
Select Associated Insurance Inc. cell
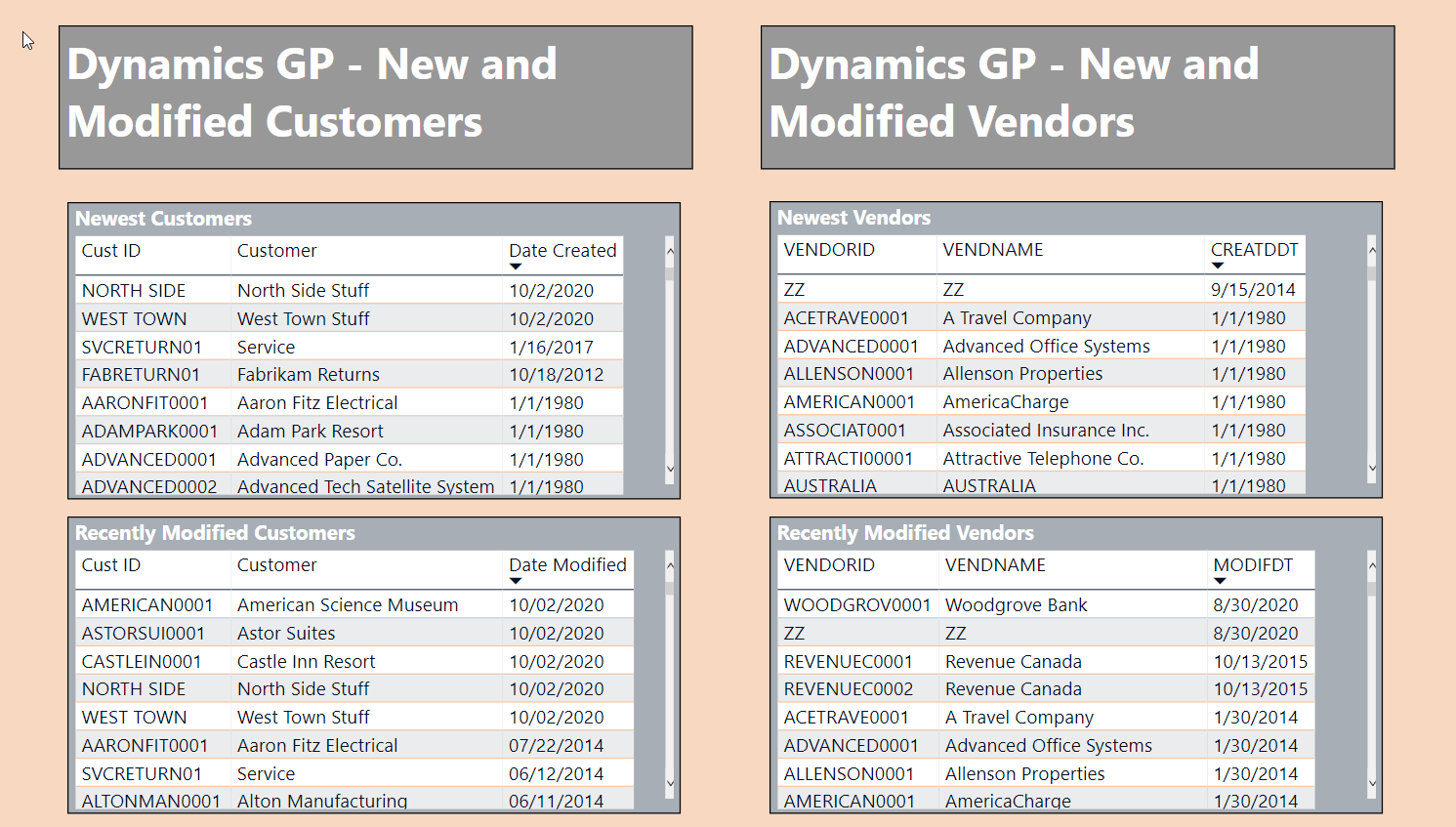coord(1046,431)
